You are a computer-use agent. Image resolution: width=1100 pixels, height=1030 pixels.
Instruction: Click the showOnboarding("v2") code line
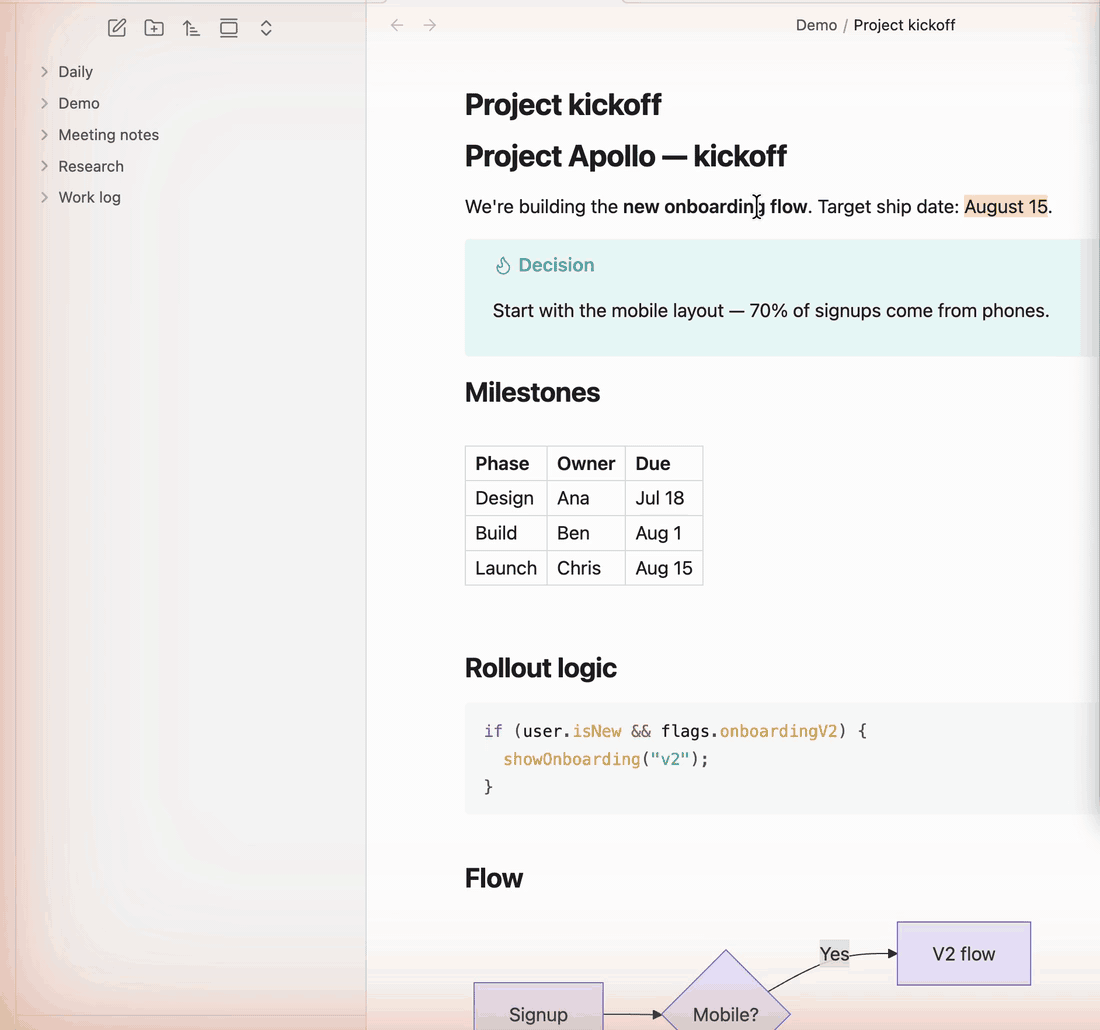pyautogui.click(x=606, y=759)
